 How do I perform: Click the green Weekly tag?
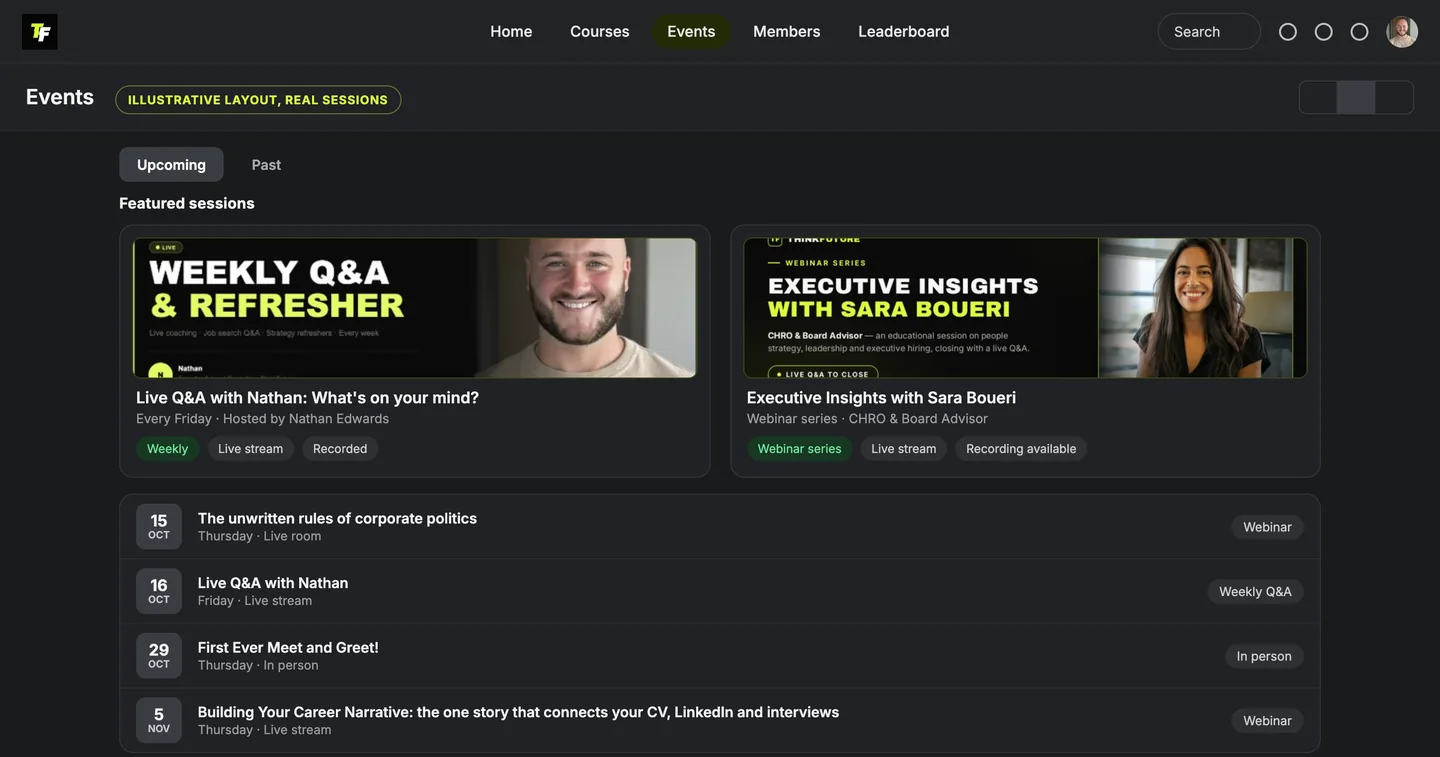(167, 449)
